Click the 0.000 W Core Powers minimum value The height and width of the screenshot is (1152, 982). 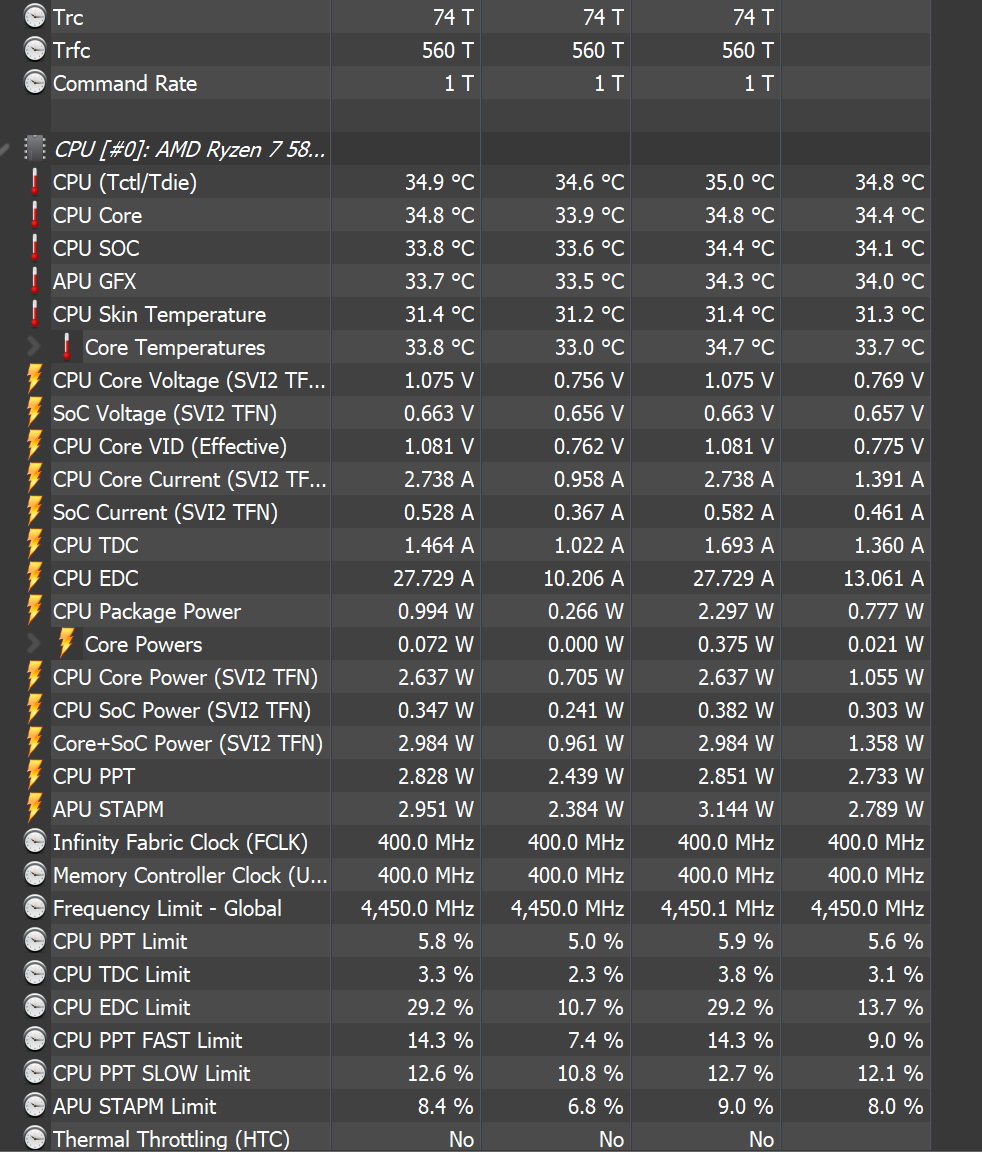(x=585, y=644)
